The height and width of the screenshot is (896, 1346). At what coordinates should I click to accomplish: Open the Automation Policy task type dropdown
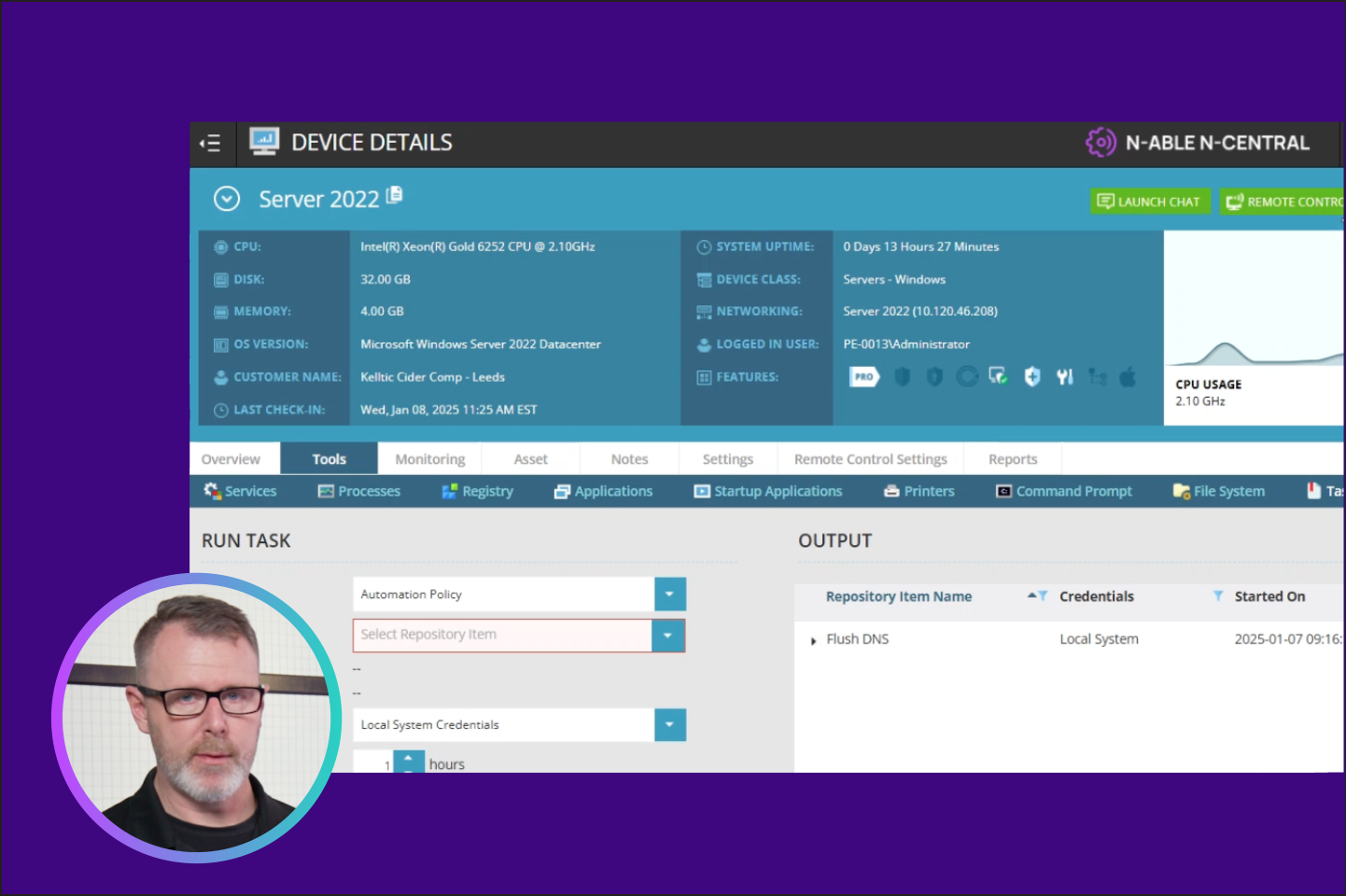tap(669, 595)
